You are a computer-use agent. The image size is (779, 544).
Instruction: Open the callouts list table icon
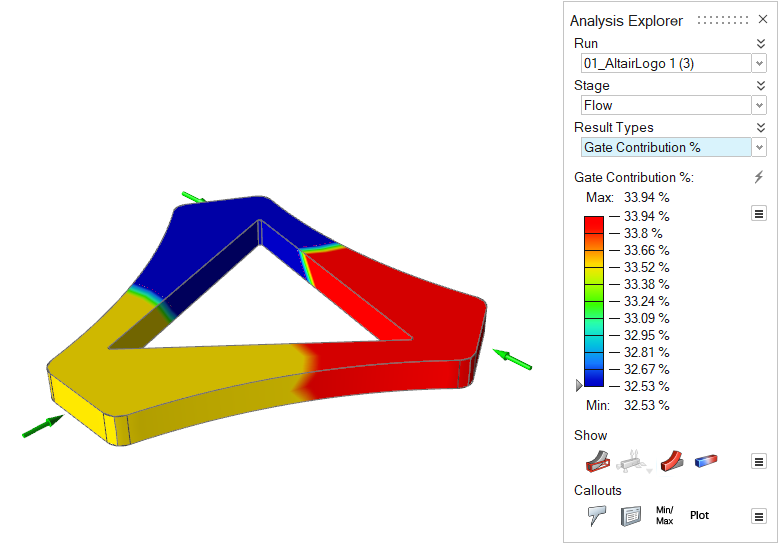point(631,516)
